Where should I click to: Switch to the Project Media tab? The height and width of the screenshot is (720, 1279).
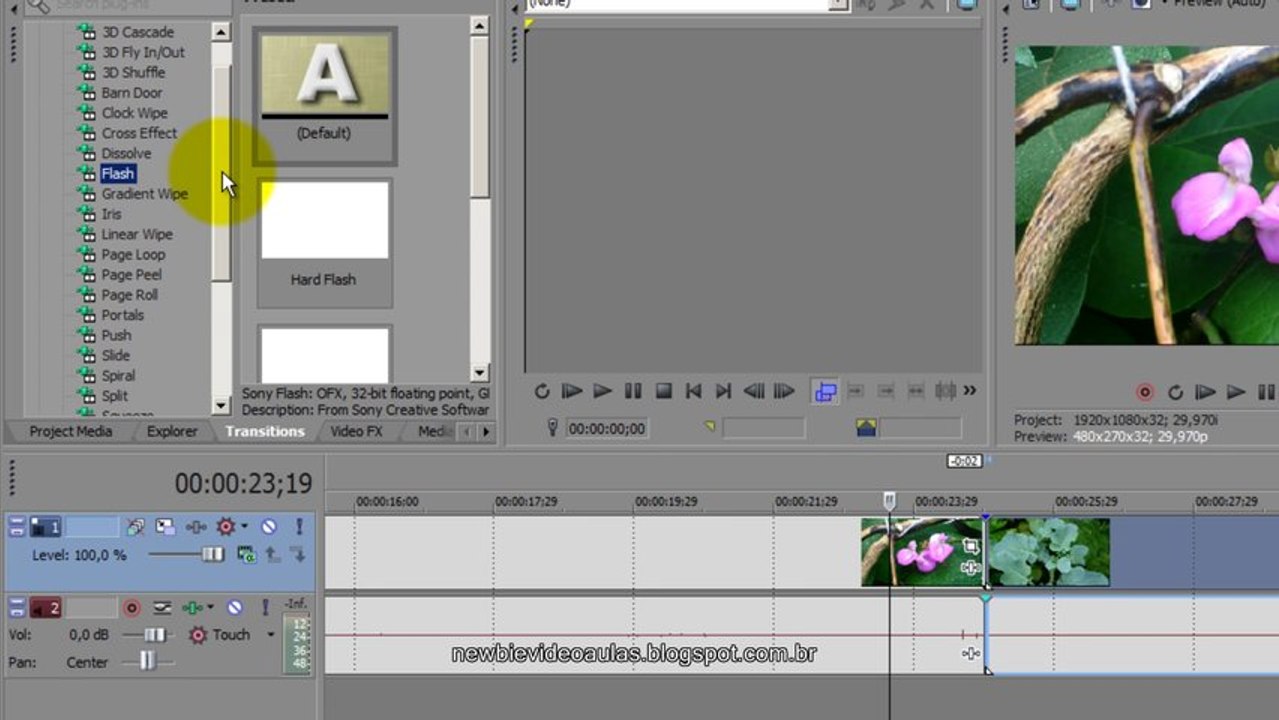tap(71, 431)
